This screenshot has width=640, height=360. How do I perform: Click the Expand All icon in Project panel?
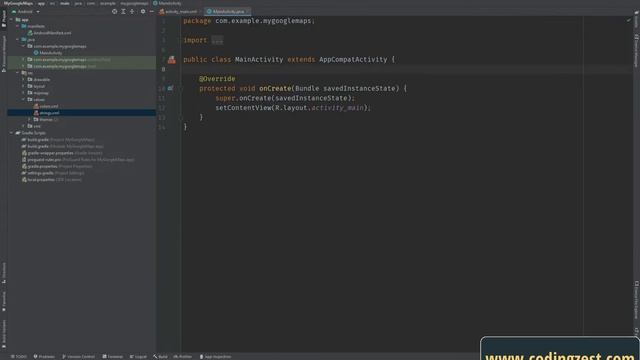tap(123, 11)
